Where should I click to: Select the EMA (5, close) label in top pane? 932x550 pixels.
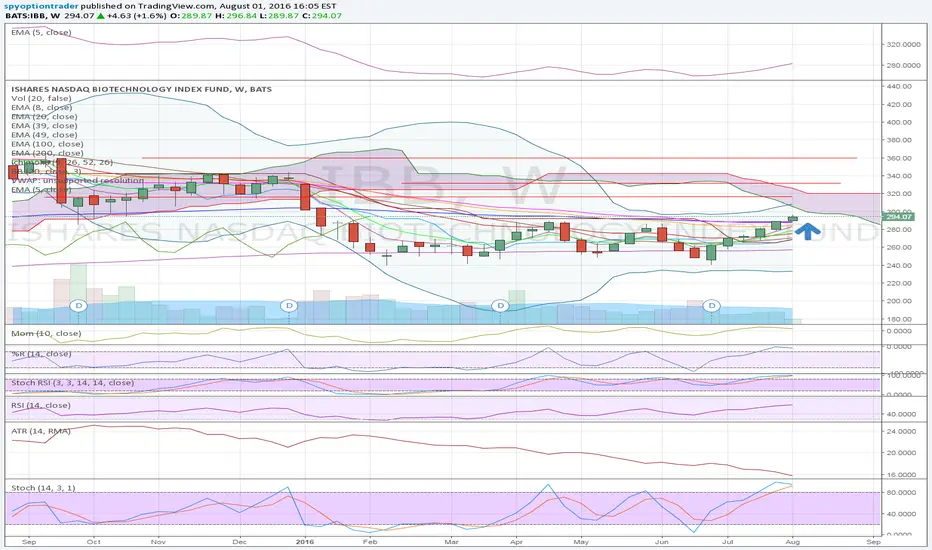(41, 32)
